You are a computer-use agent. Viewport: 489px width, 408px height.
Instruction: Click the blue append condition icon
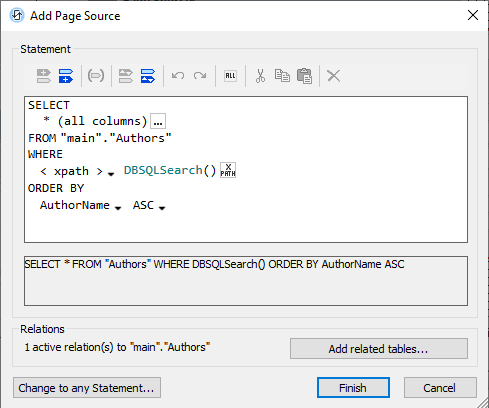point(66,76)
